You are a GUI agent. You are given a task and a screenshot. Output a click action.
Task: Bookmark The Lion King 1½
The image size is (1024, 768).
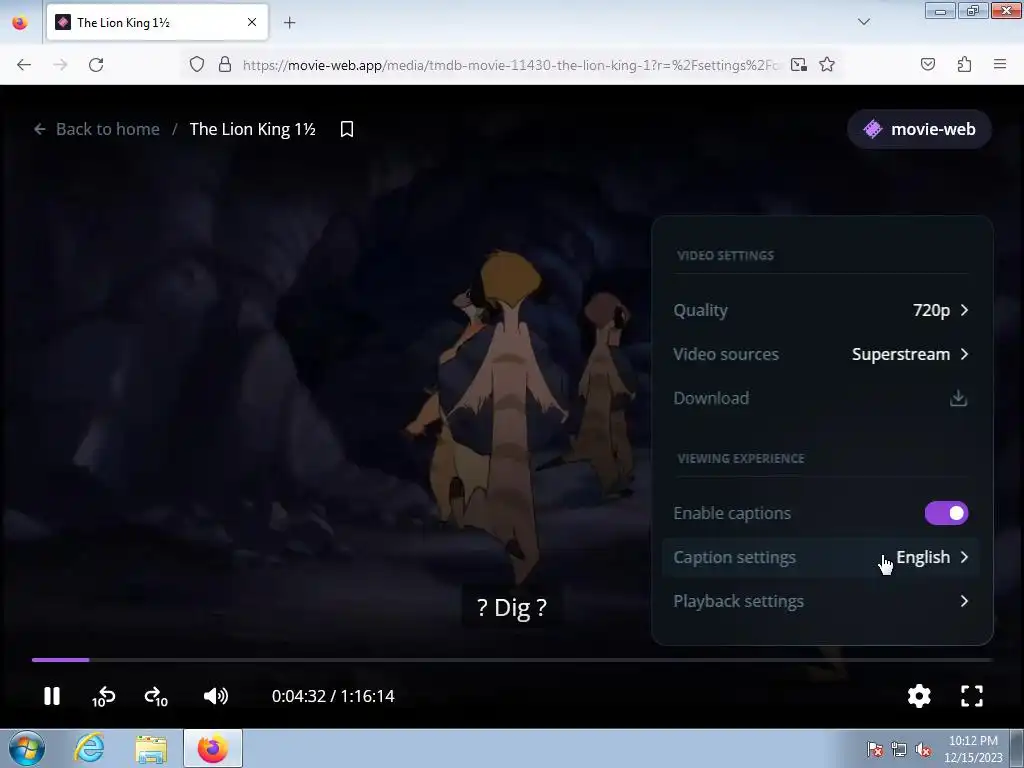pyautogui.click(x=347, y=129)
